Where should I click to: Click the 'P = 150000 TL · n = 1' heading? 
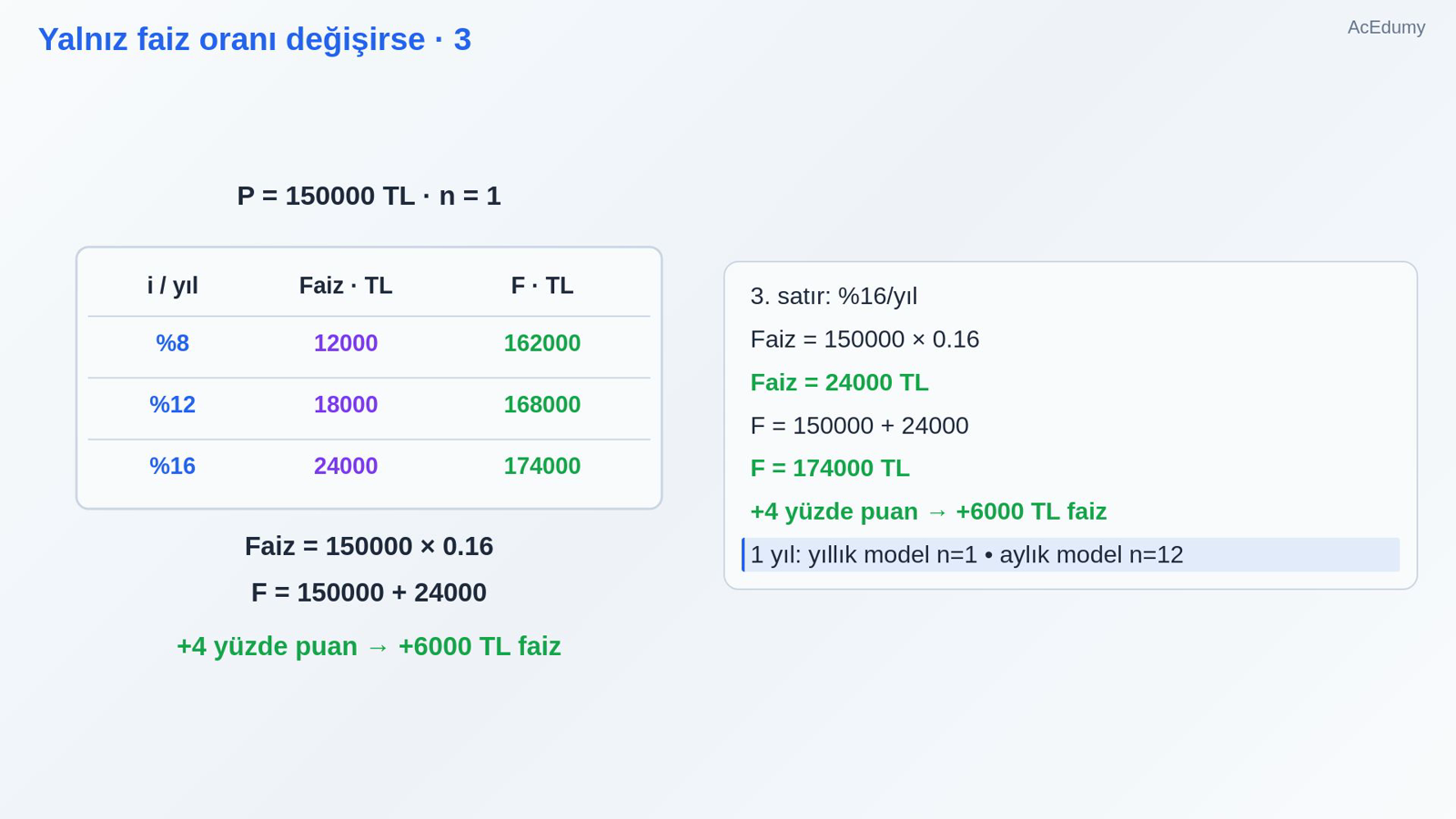coord(369,196)
